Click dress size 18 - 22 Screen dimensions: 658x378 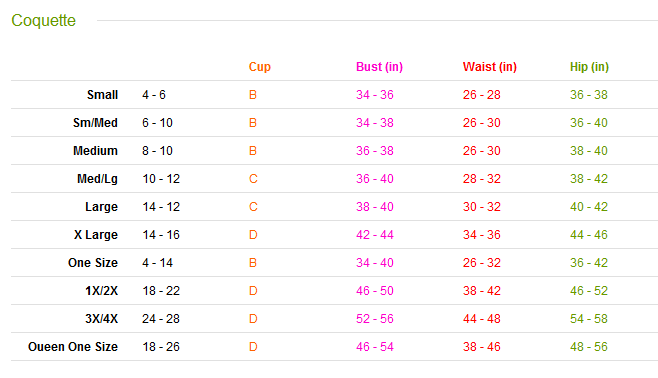(x=161, y=291)
